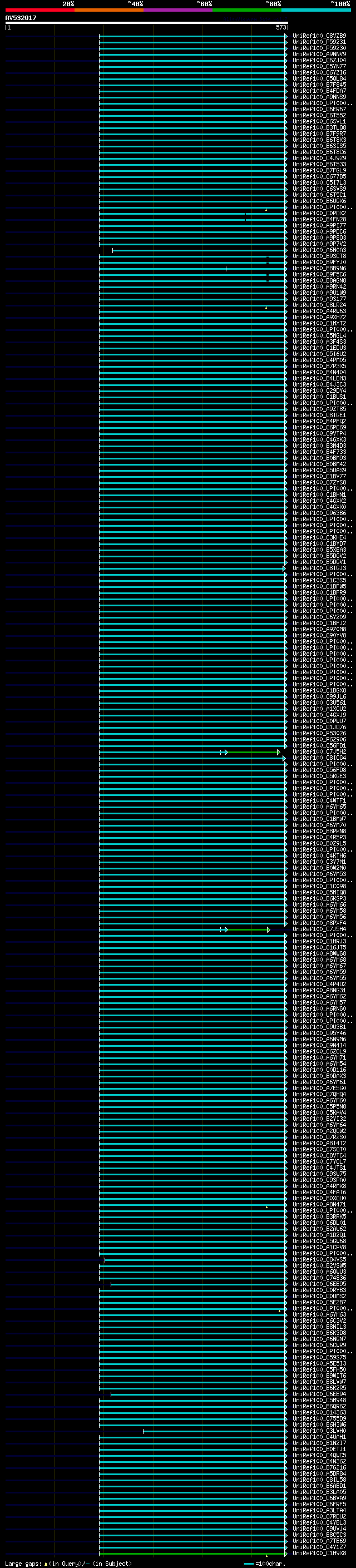Select hit UniRef100_Q84VS5
This screenshot has width=356, height=1568.
point(319,1260)
